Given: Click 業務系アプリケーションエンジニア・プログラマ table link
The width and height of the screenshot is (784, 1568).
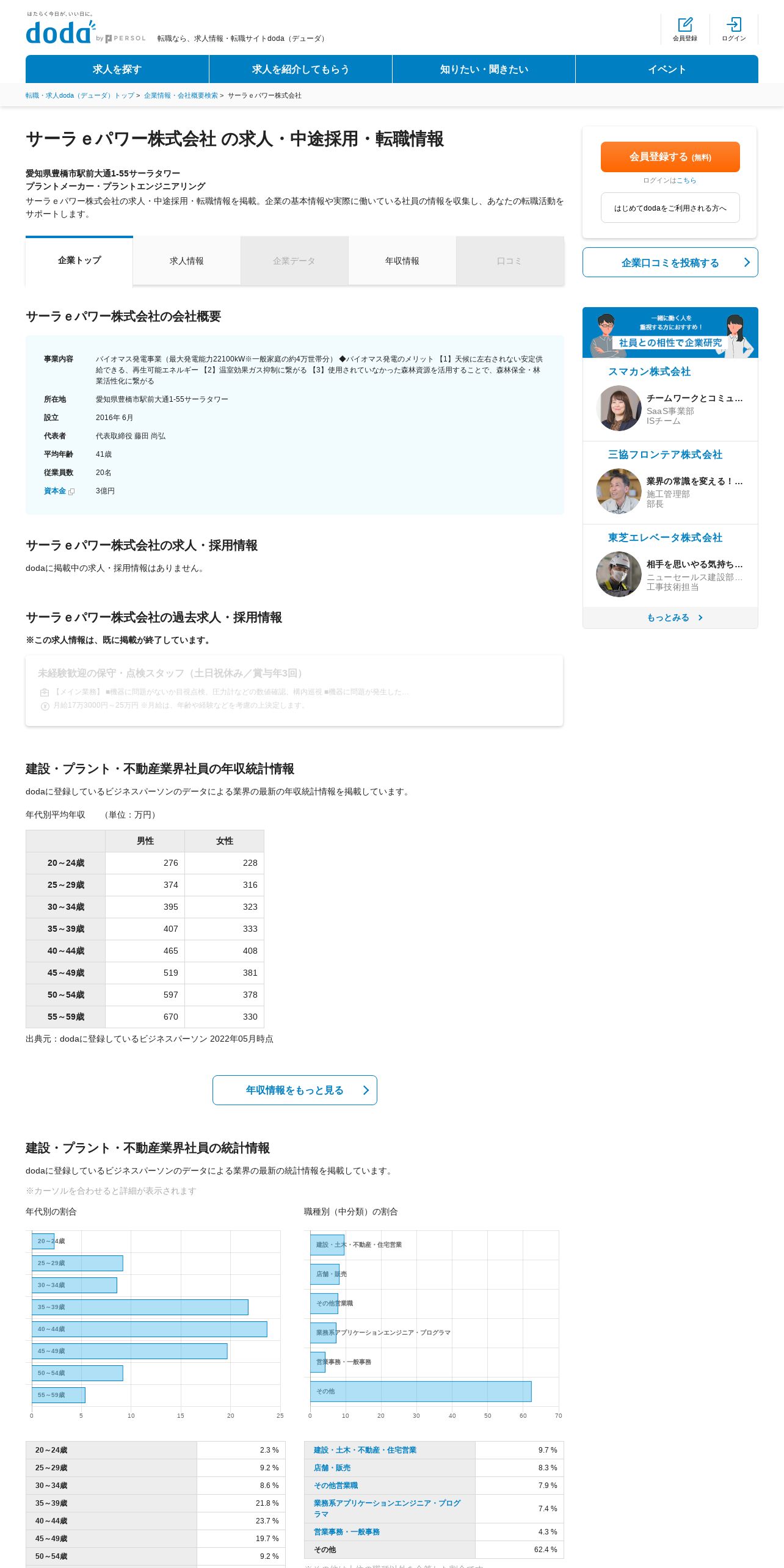Looking at the screenshot, I should coord(387,1509).
